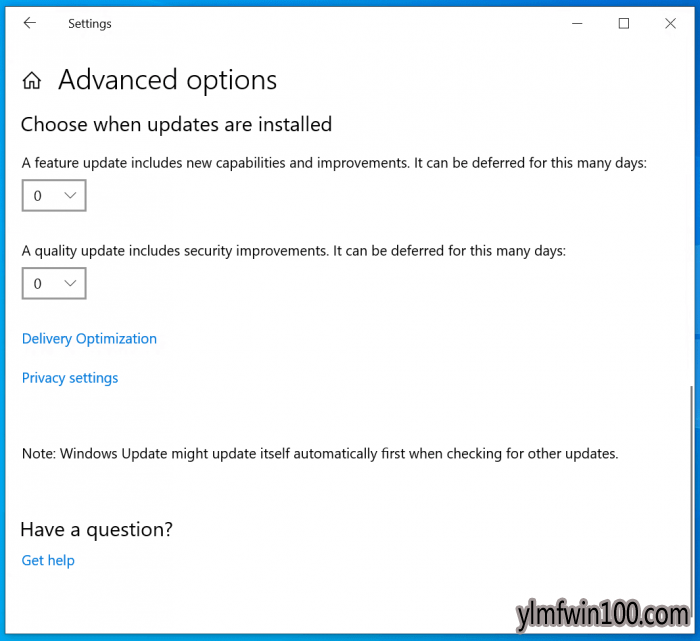The width and height of the screenshot is (700, 641).
Task: Click the Windows Update note text
Action: (x=320, y=454)
